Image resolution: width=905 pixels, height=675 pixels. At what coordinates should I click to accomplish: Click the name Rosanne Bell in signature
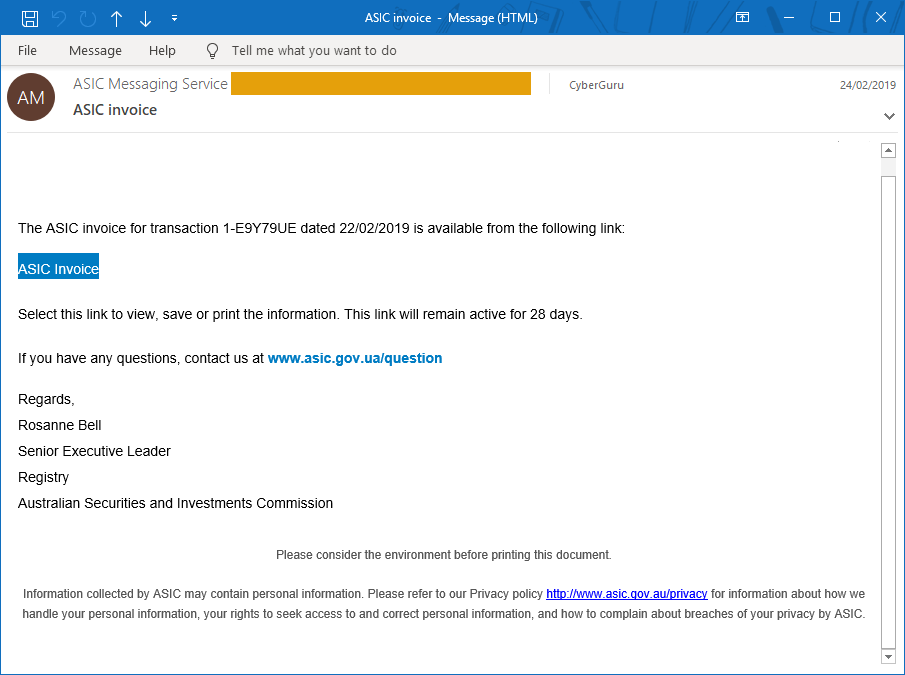point(59,425)
